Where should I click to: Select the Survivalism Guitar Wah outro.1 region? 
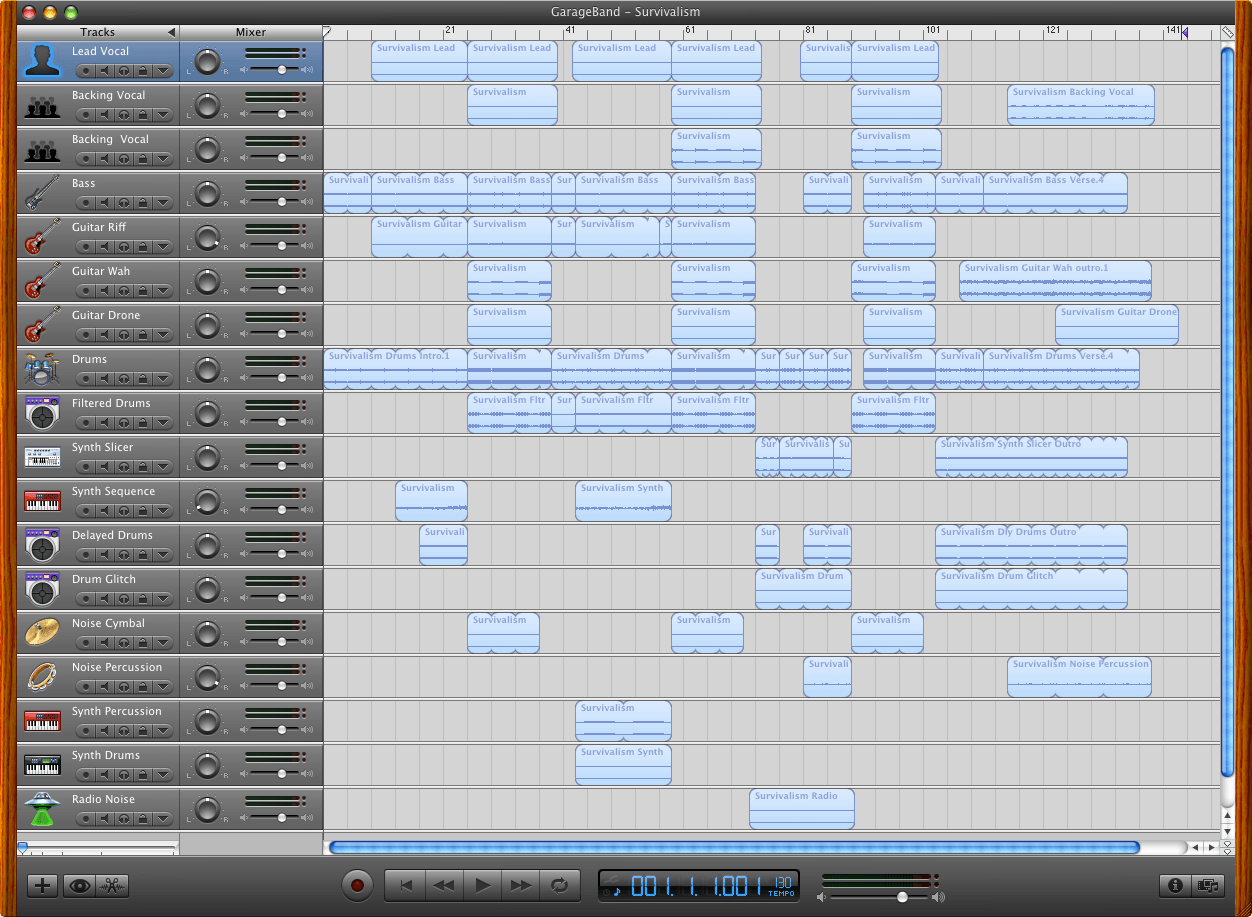click(x=1055, y=281)
